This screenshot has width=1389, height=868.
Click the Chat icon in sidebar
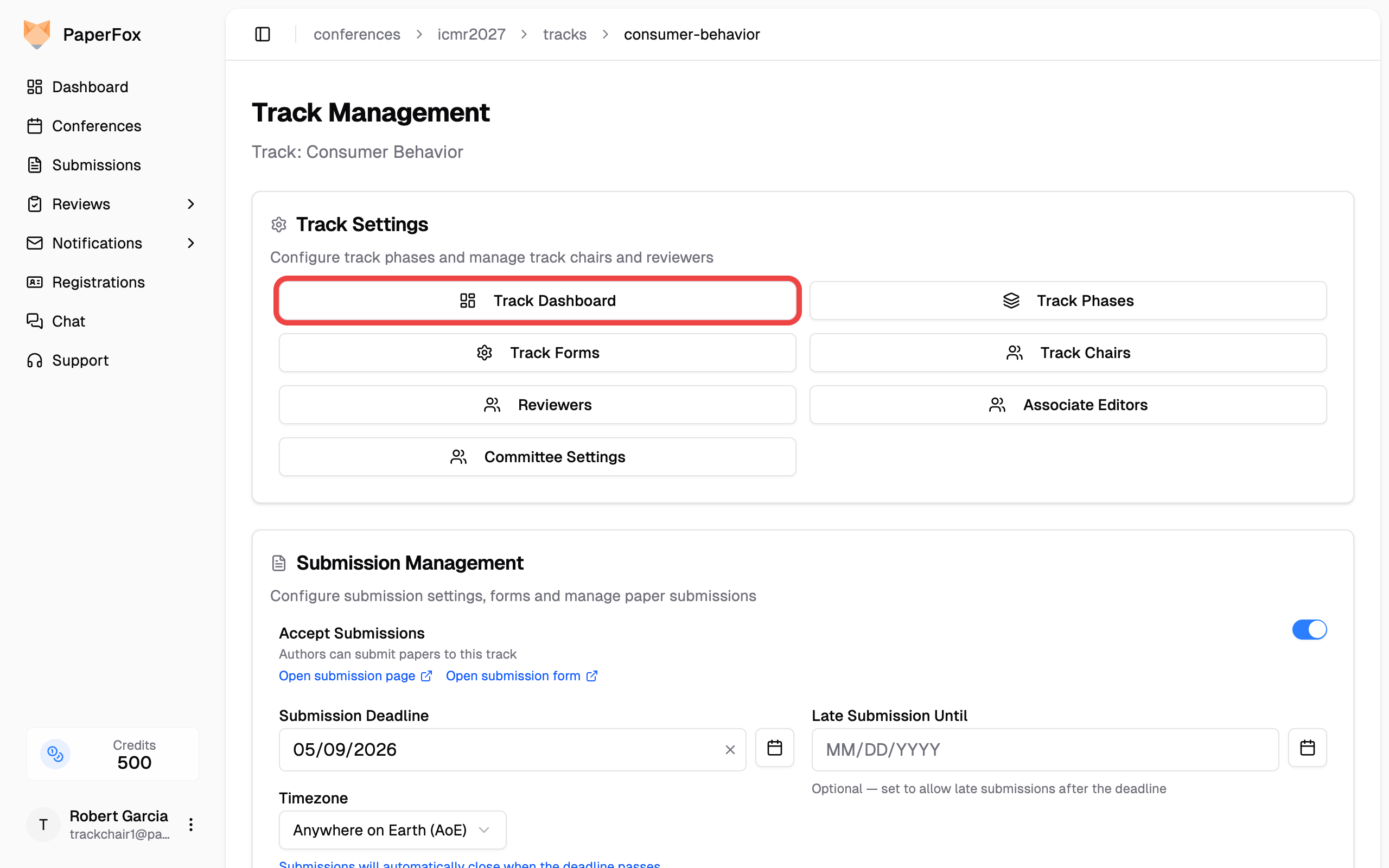[x=34, y=321]
